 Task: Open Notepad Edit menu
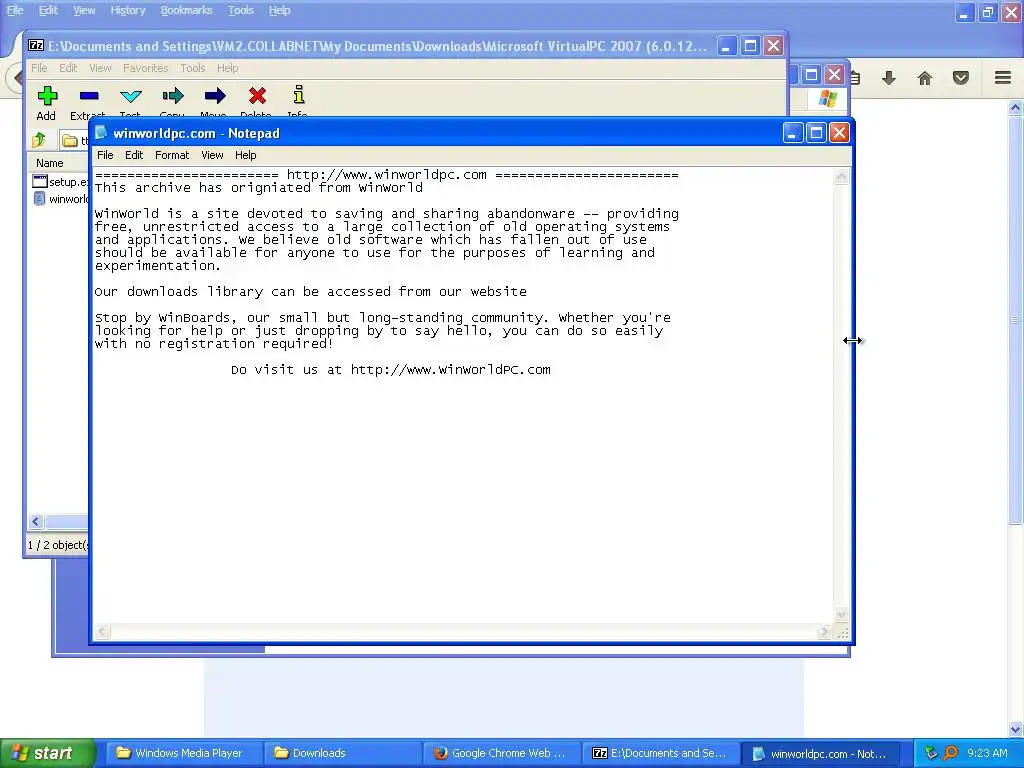point(134,155)
